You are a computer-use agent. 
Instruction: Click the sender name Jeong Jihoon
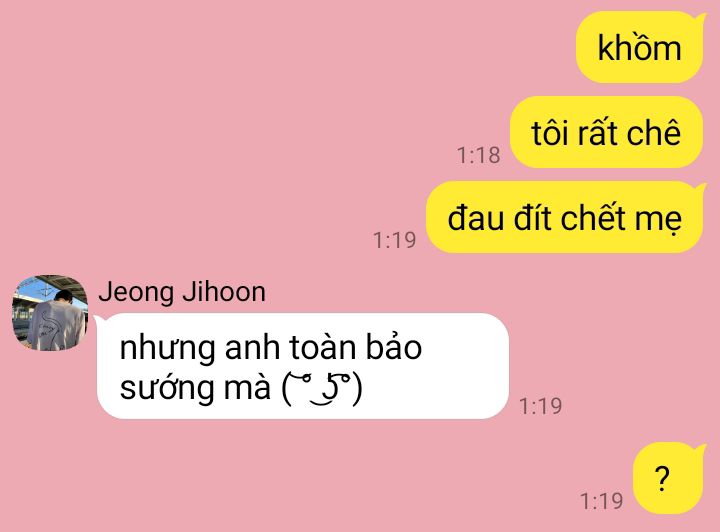(x=182, y=292)
